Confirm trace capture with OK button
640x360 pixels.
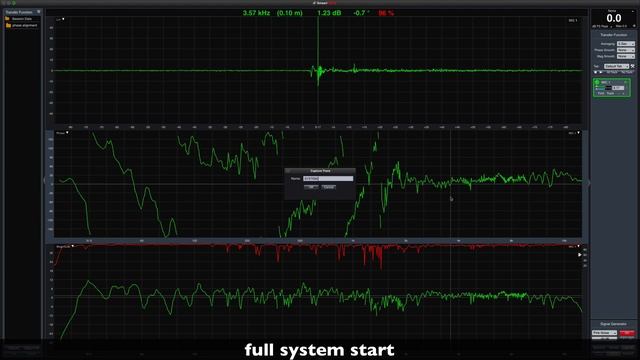point(311,187)
